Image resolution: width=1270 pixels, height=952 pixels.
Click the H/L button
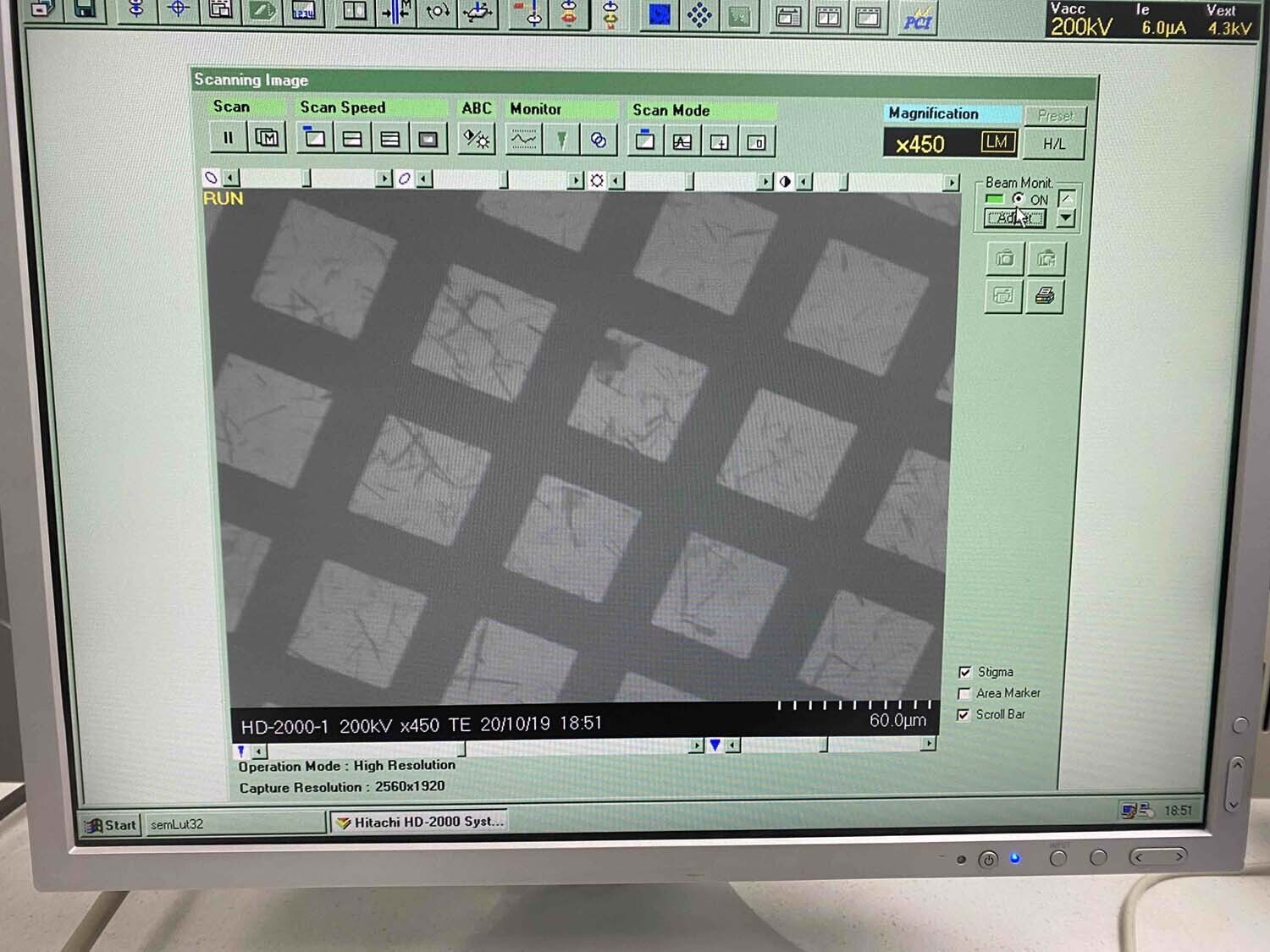click(x=1054, y=144)
